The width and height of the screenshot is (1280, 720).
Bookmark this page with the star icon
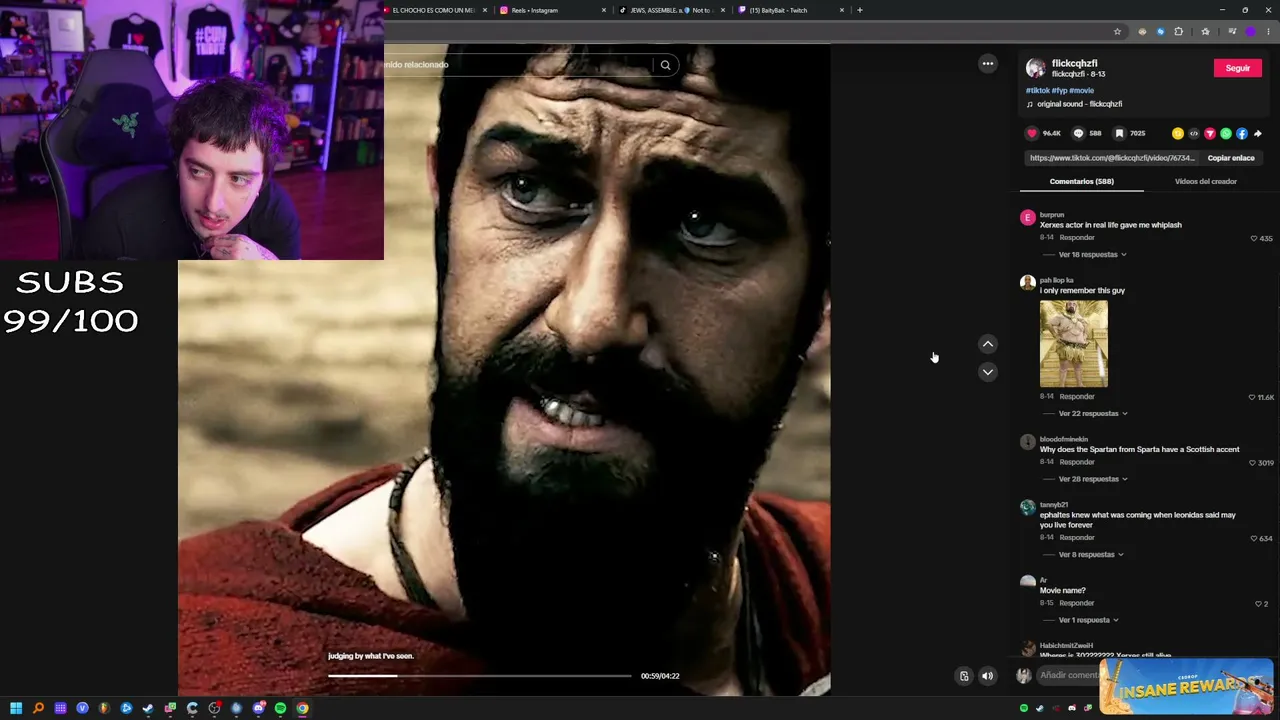click(x=1117, y=32)
